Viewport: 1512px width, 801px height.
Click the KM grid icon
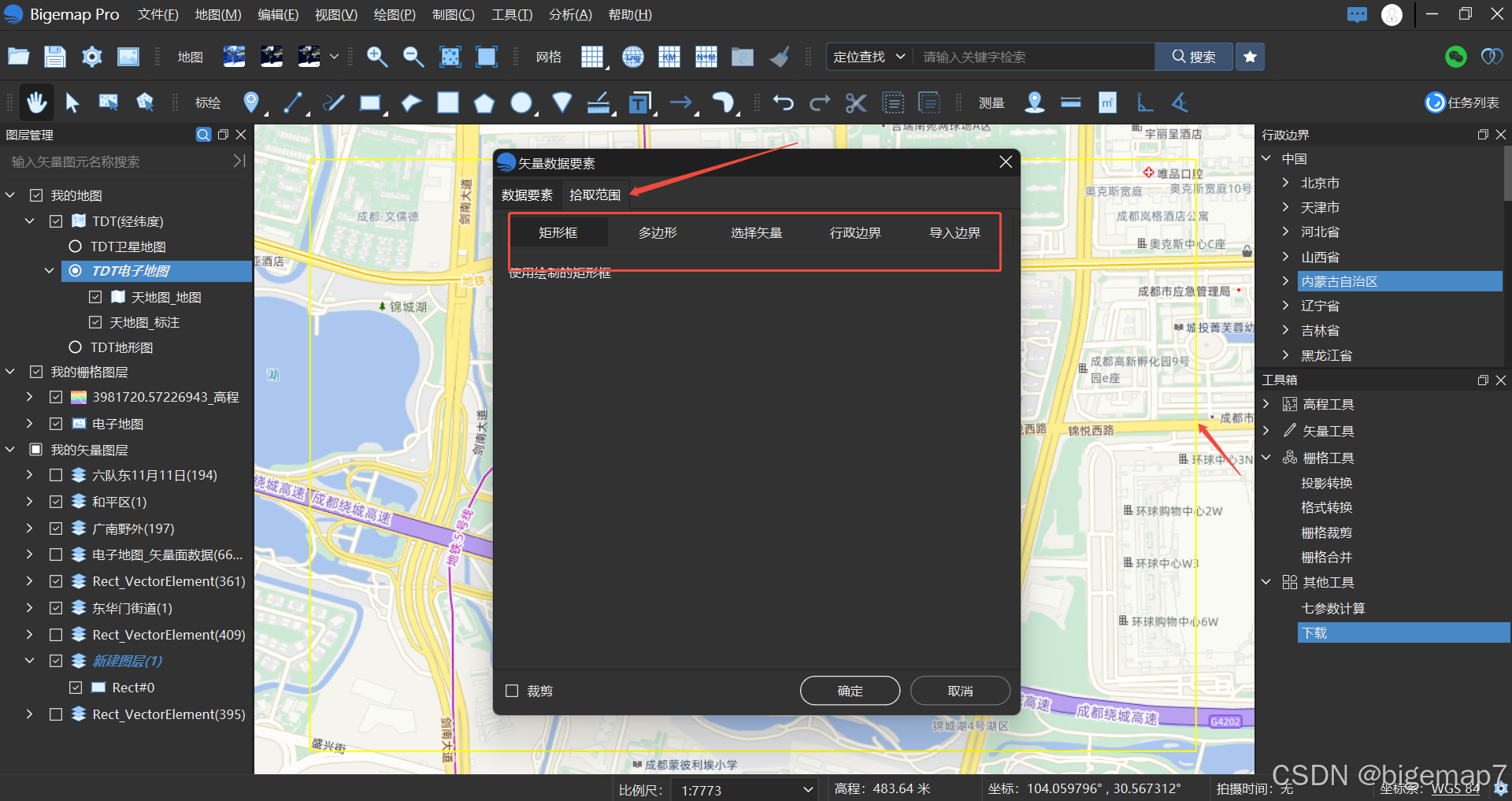[669, 57]
